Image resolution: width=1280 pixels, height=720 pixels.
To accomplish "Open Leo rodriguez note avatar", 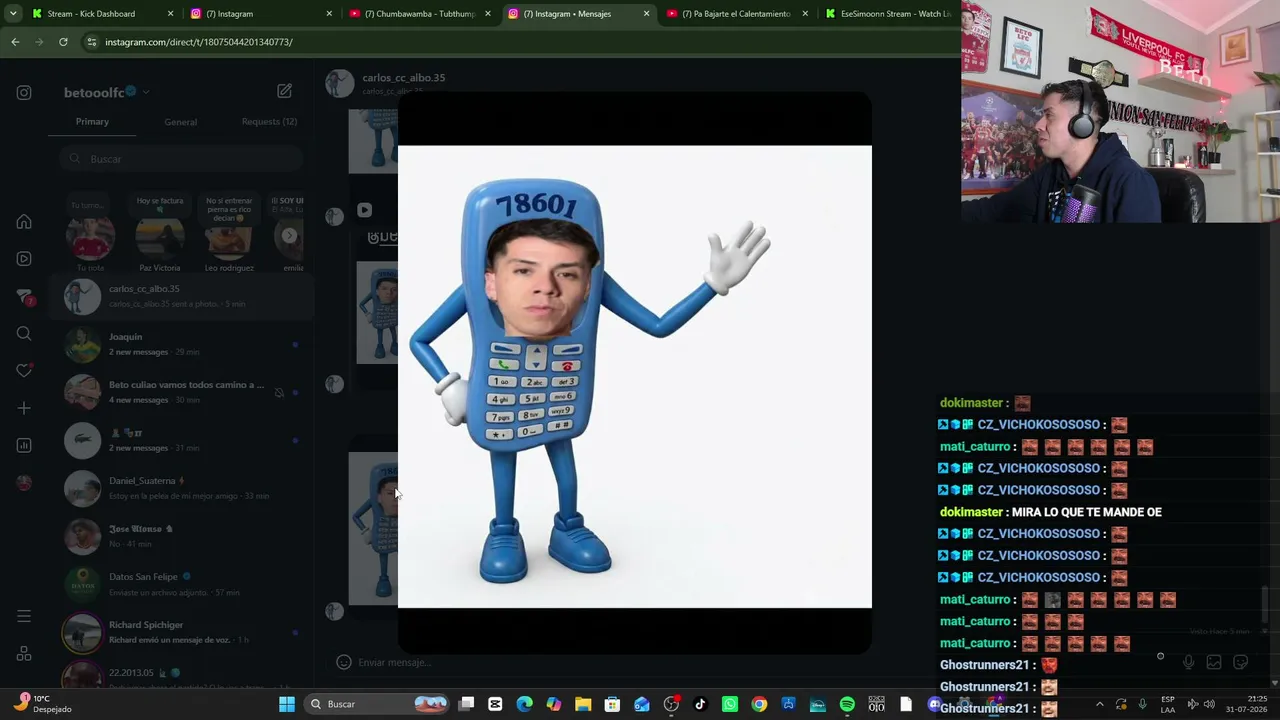I will pyautogui.click(x=229, y=238).
